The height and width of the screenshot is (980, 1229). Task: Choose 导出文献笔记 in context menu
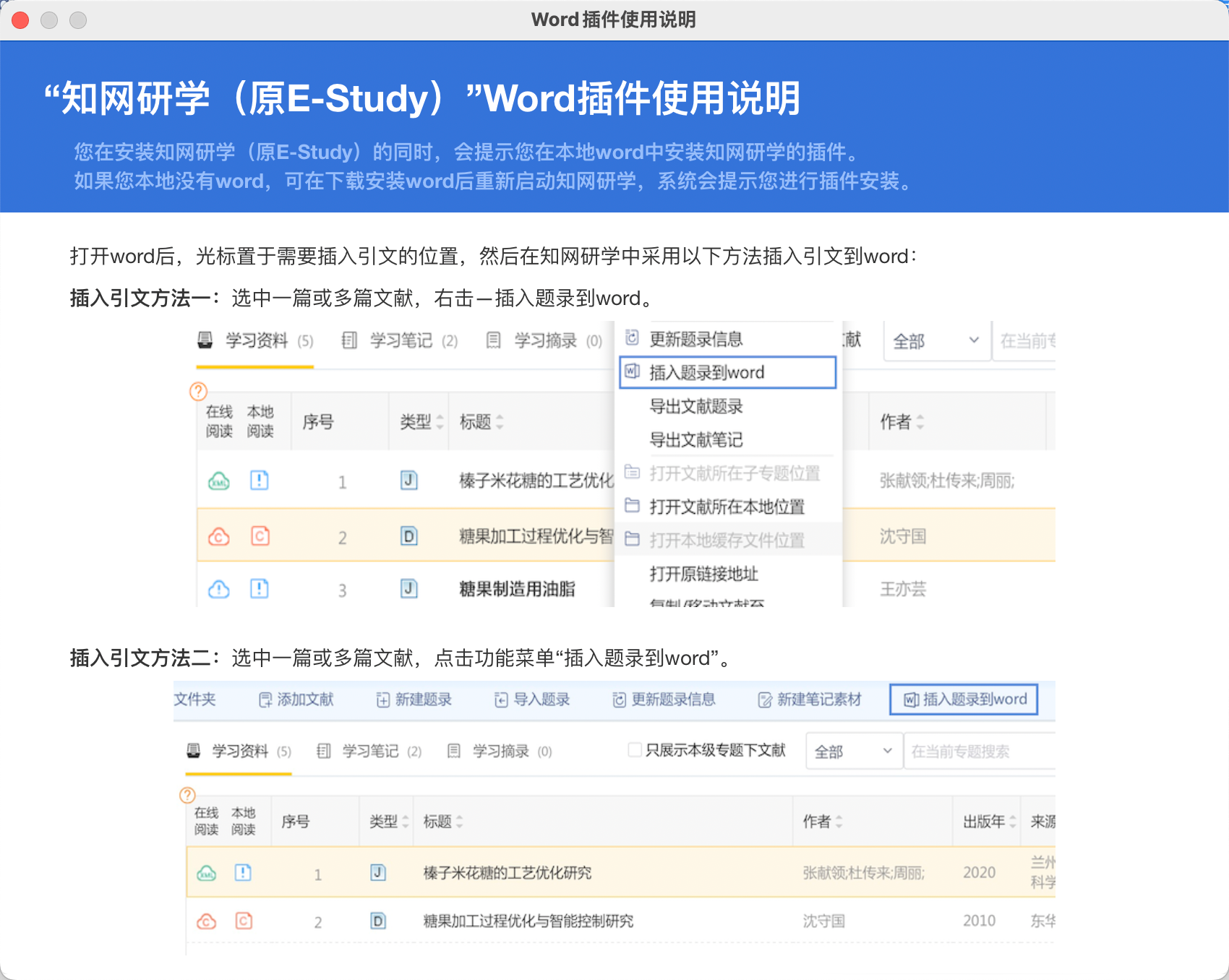[x=727, y=439]
